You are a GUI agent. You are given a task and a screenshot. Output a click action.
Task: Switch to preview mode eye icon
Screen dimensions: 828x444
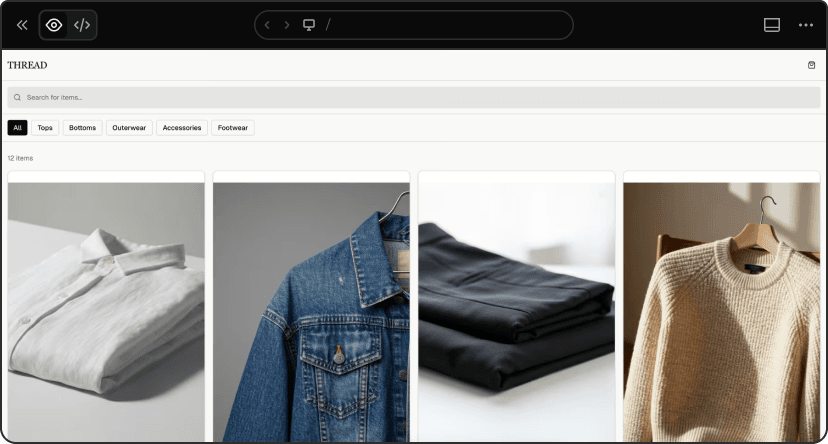coord(54,25)
